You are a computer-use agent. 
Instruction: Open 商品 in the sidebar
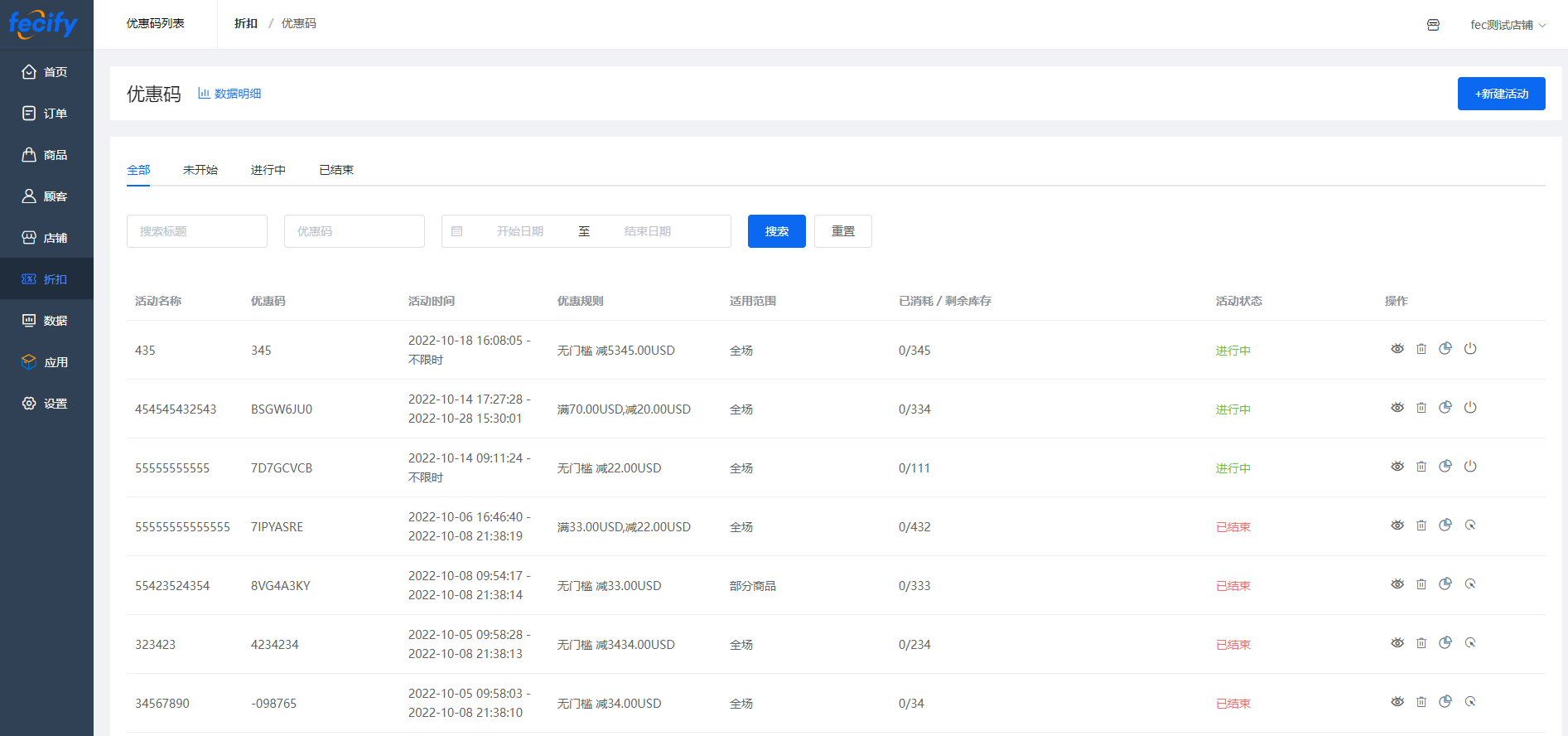coord(46,155)
